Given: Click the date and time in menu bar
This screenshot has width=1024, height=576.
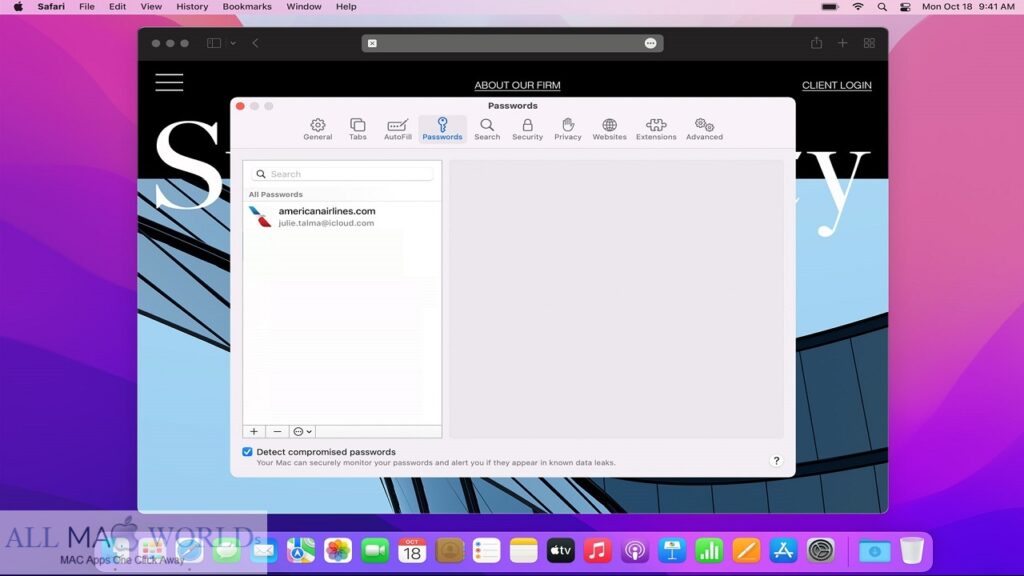Looking at the screenshot, I should [x=968, y=7].
